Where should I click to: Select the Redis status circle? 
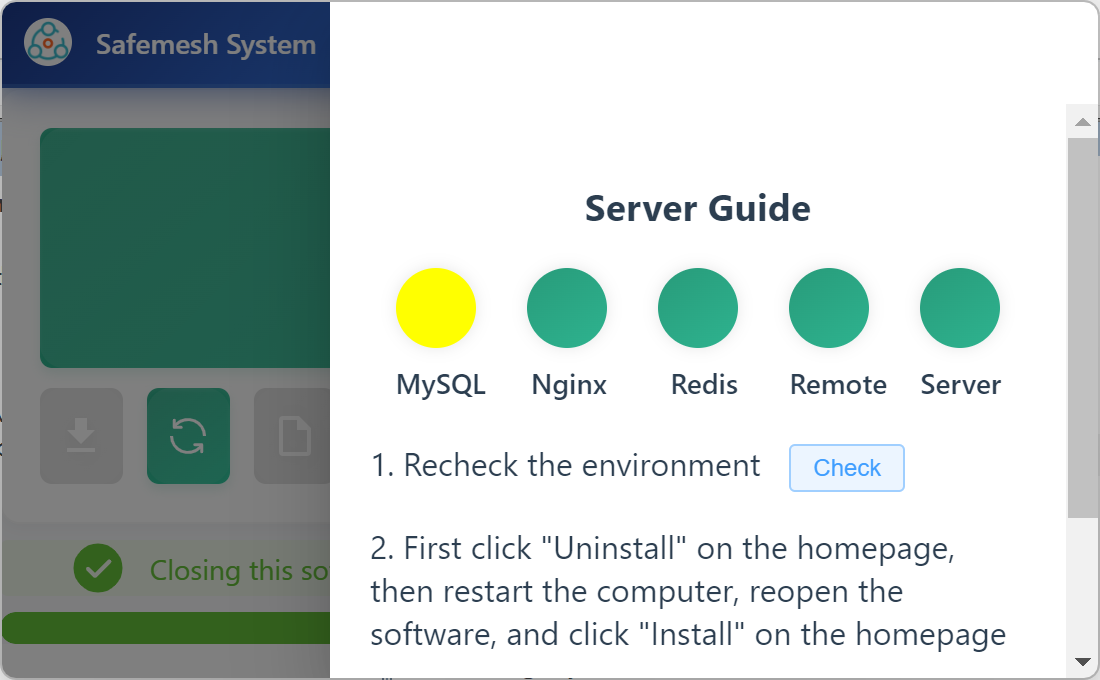(x=698, y=308)
